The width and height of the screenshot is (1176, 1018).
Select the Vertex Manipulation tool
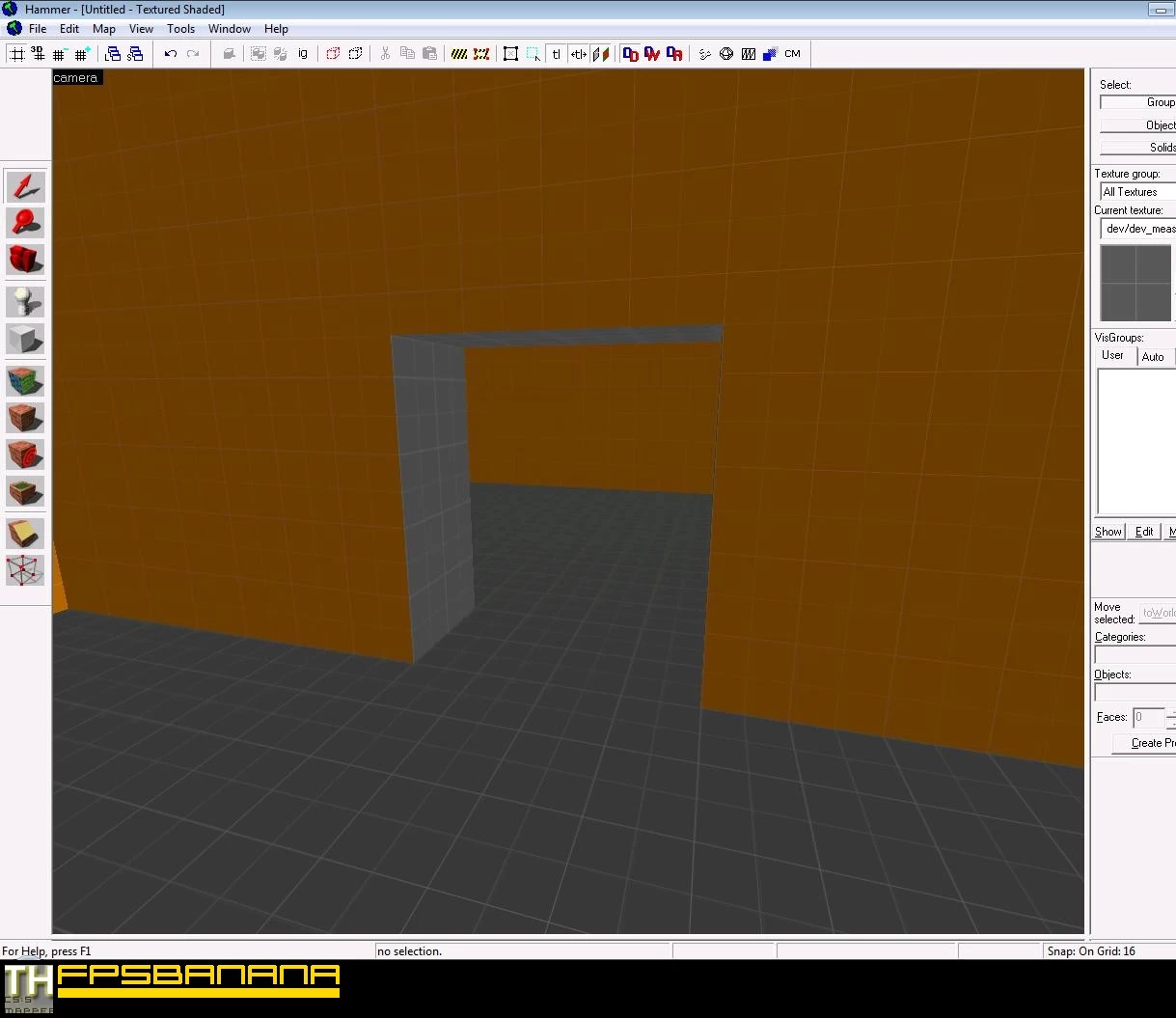pyautogui.click(x=25, y=569)
